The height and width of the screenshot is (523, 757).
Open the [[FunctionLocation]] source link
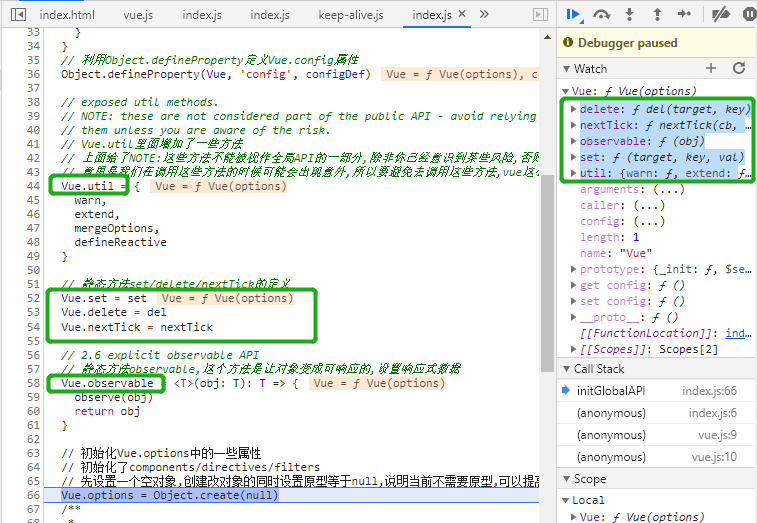pos(738,333)
